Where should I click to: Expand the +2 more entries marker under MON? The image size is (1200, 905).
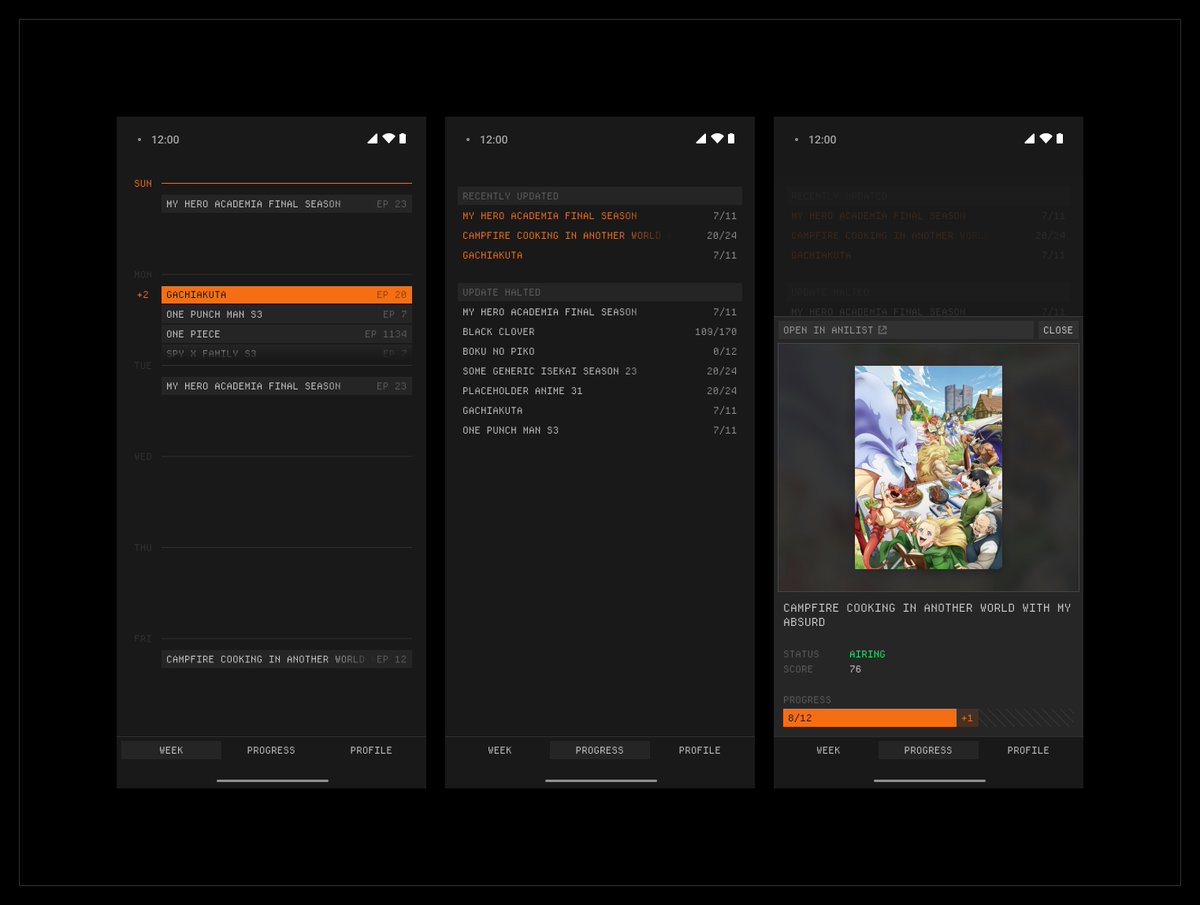(143, 295)
